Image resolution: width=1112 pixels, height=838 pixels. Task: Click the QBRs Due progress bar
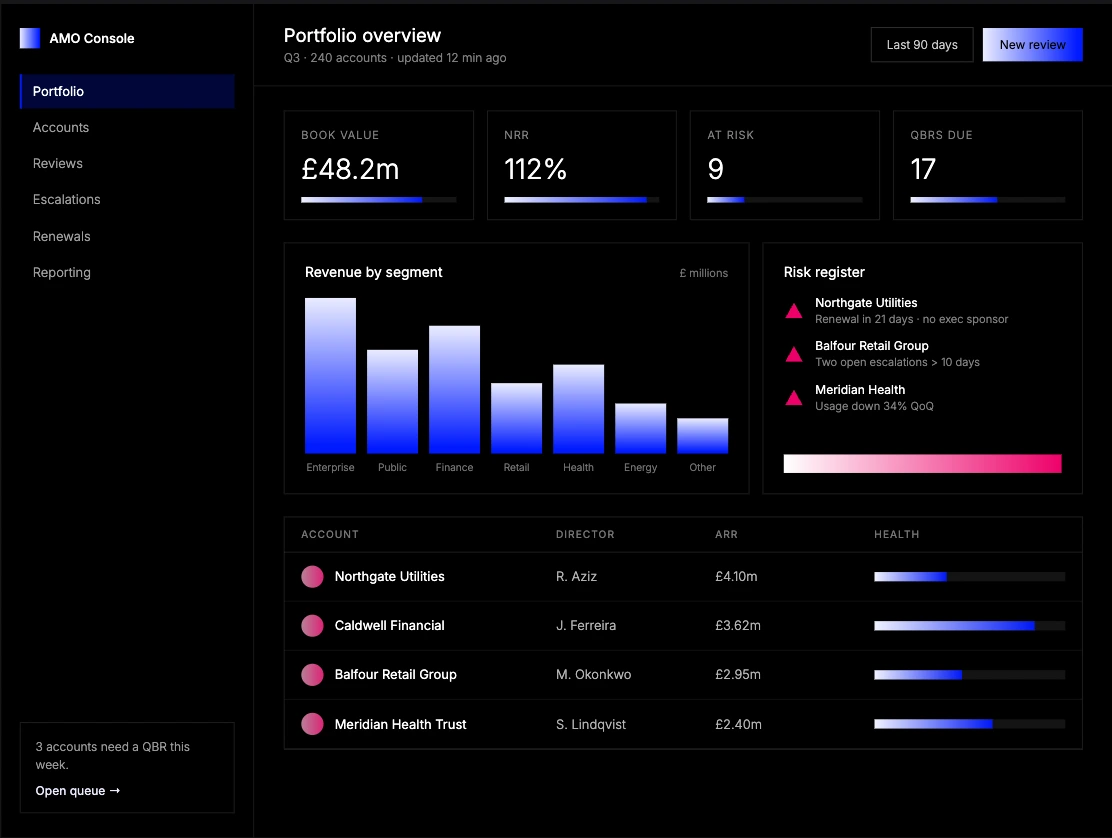point(988,200)
